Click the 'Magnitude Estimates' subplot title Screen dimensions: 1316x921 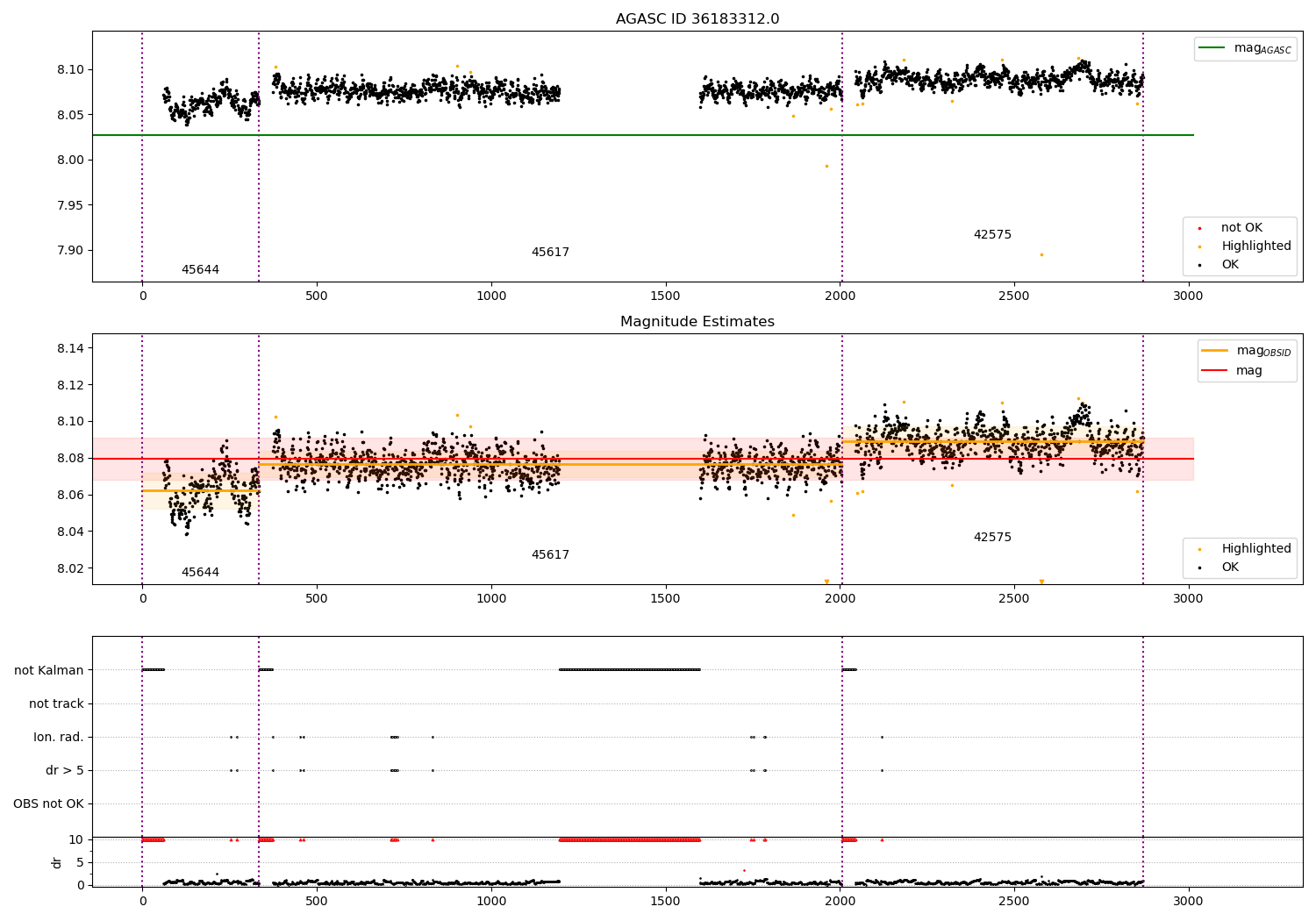pyautogui.click(x=697, y=322)
